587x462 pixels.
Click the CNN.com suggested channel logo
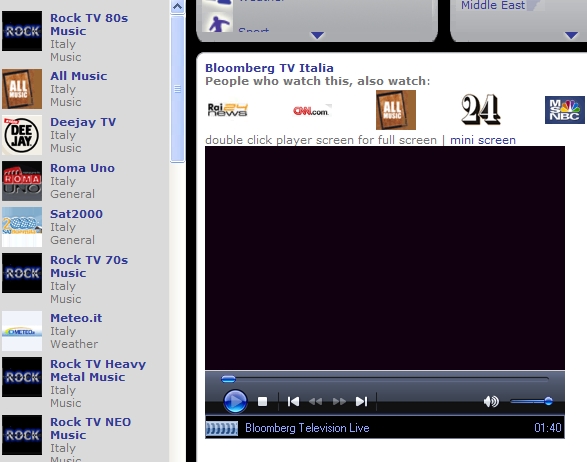coord(312,110)
